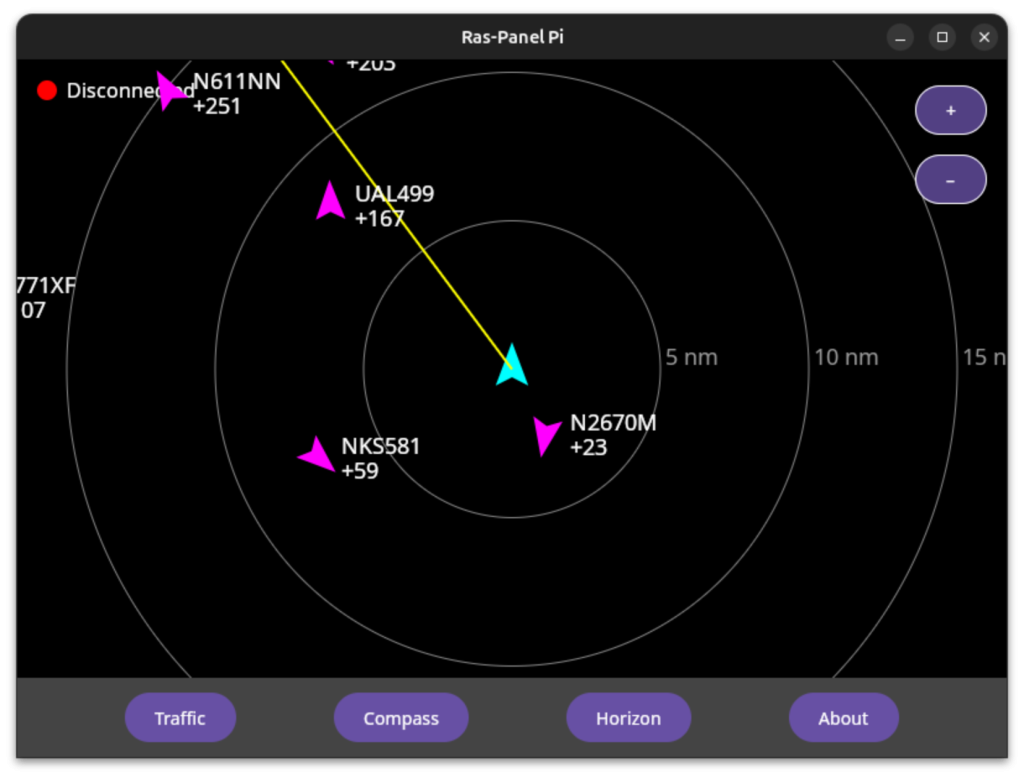
Task: Zoom out with the minus button
Action: tap(950, 180)
